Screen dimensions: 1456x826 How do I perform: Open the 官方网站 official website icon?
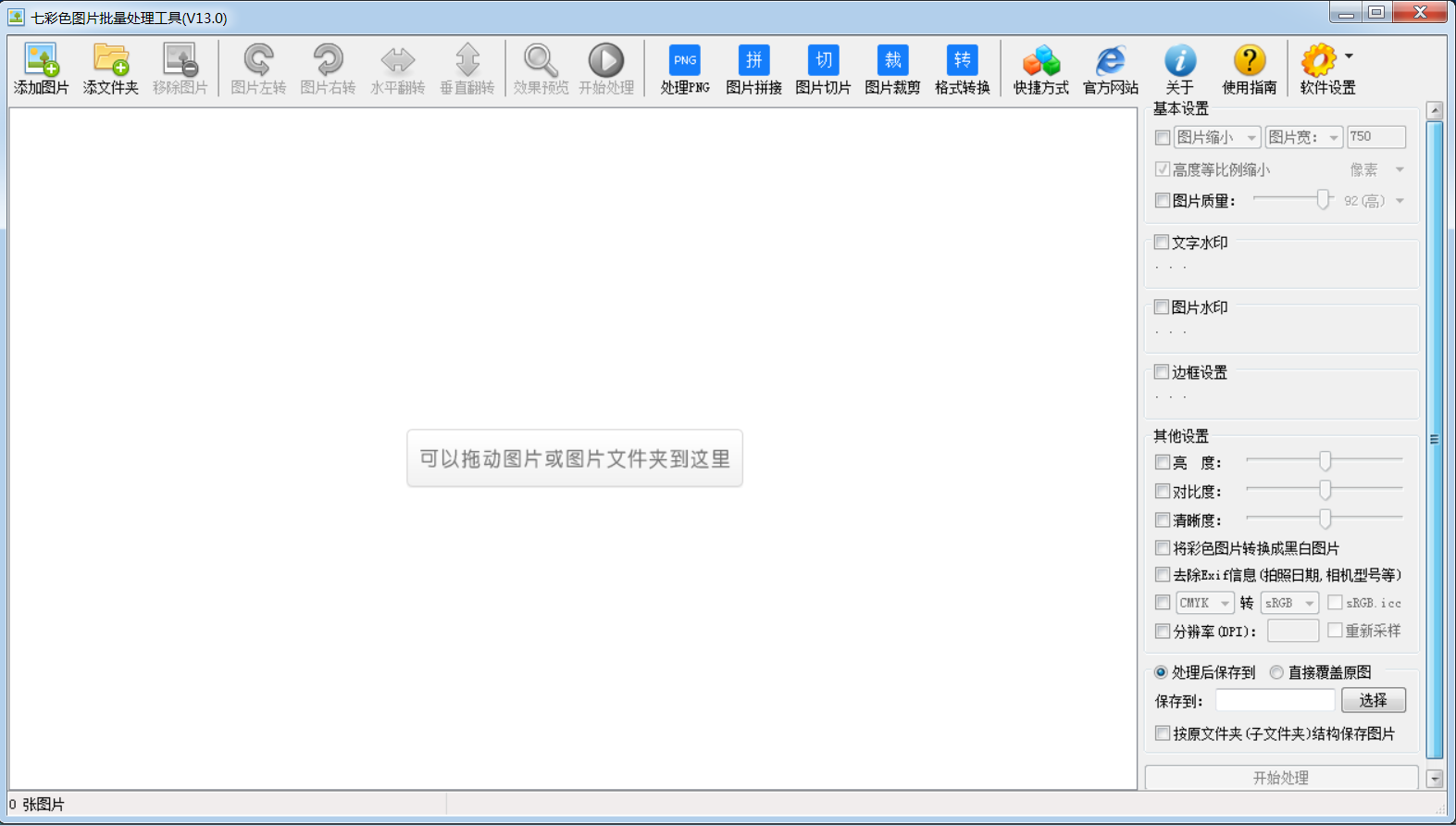click(1111, 61)
